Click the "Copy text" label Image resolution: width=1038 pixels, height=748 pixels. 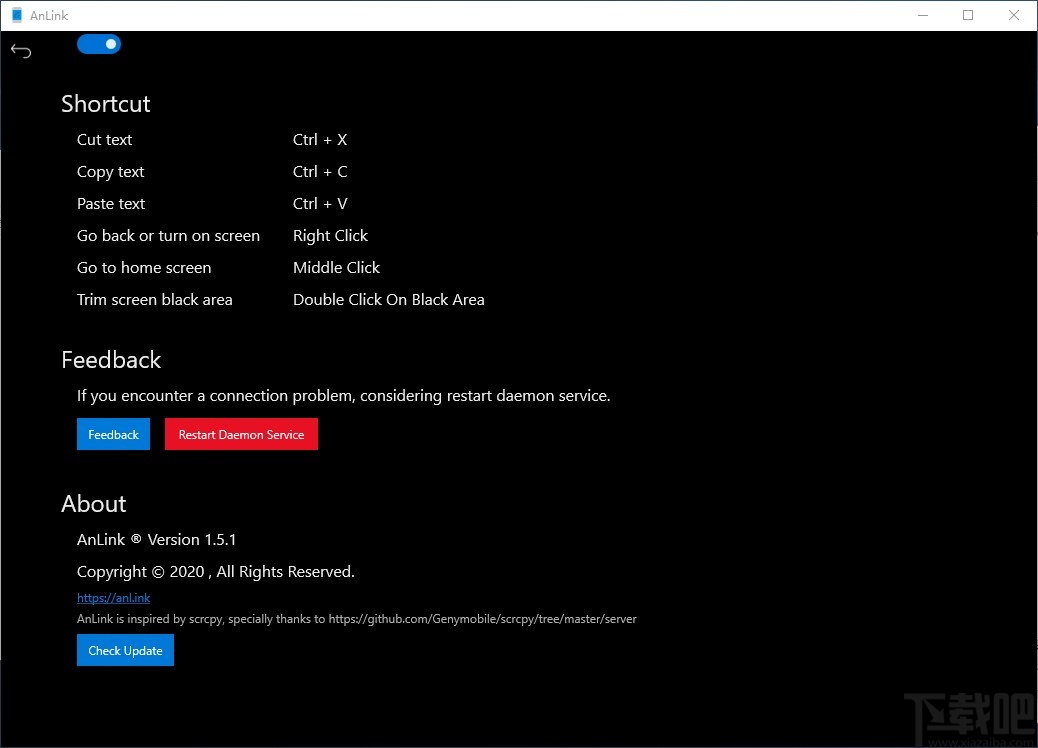click(x=111, y=172)
